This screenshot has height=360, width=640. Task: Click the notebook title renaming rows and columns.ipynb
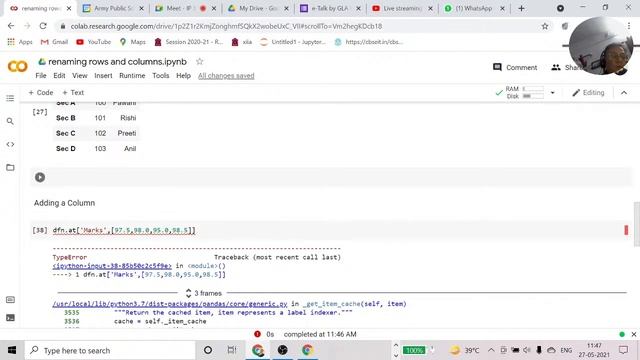click(118, 62)
